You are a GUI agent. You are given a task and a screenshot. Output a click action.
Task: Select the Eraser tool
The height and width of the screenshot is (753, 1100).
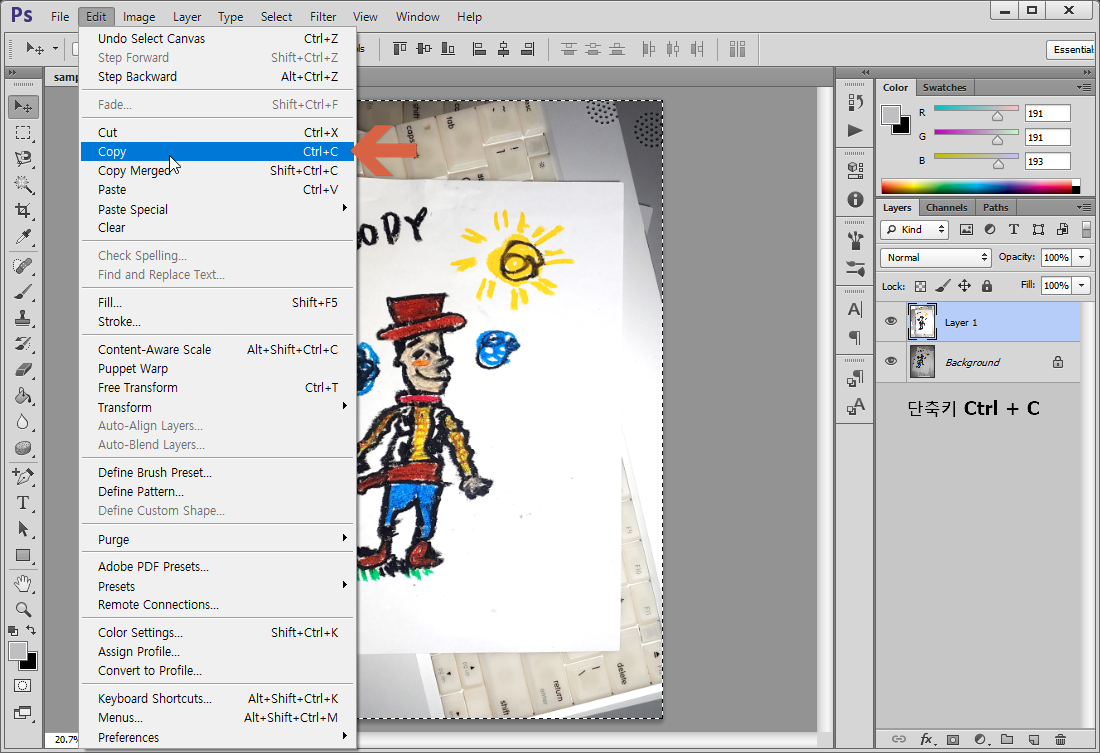pos(23,370)
